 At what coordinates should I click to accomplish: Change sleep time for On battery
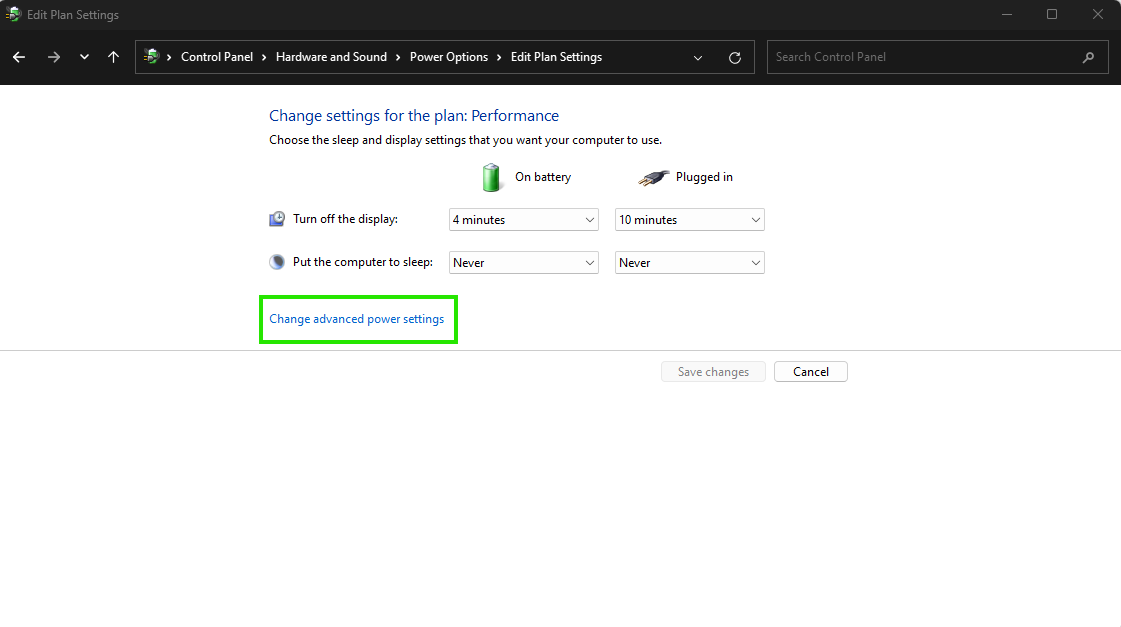pyautogui.click(x=524, y=263)
